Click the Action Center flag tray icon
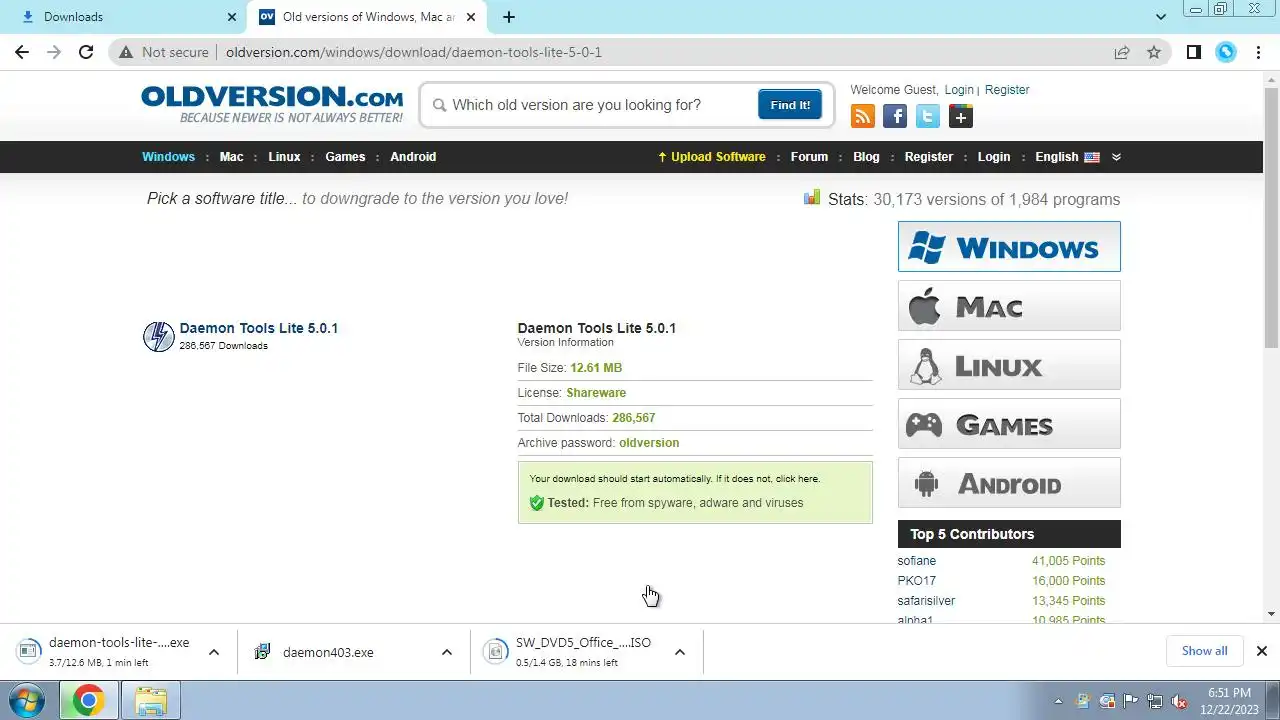1280x720 pixels. coord(1131,701)
